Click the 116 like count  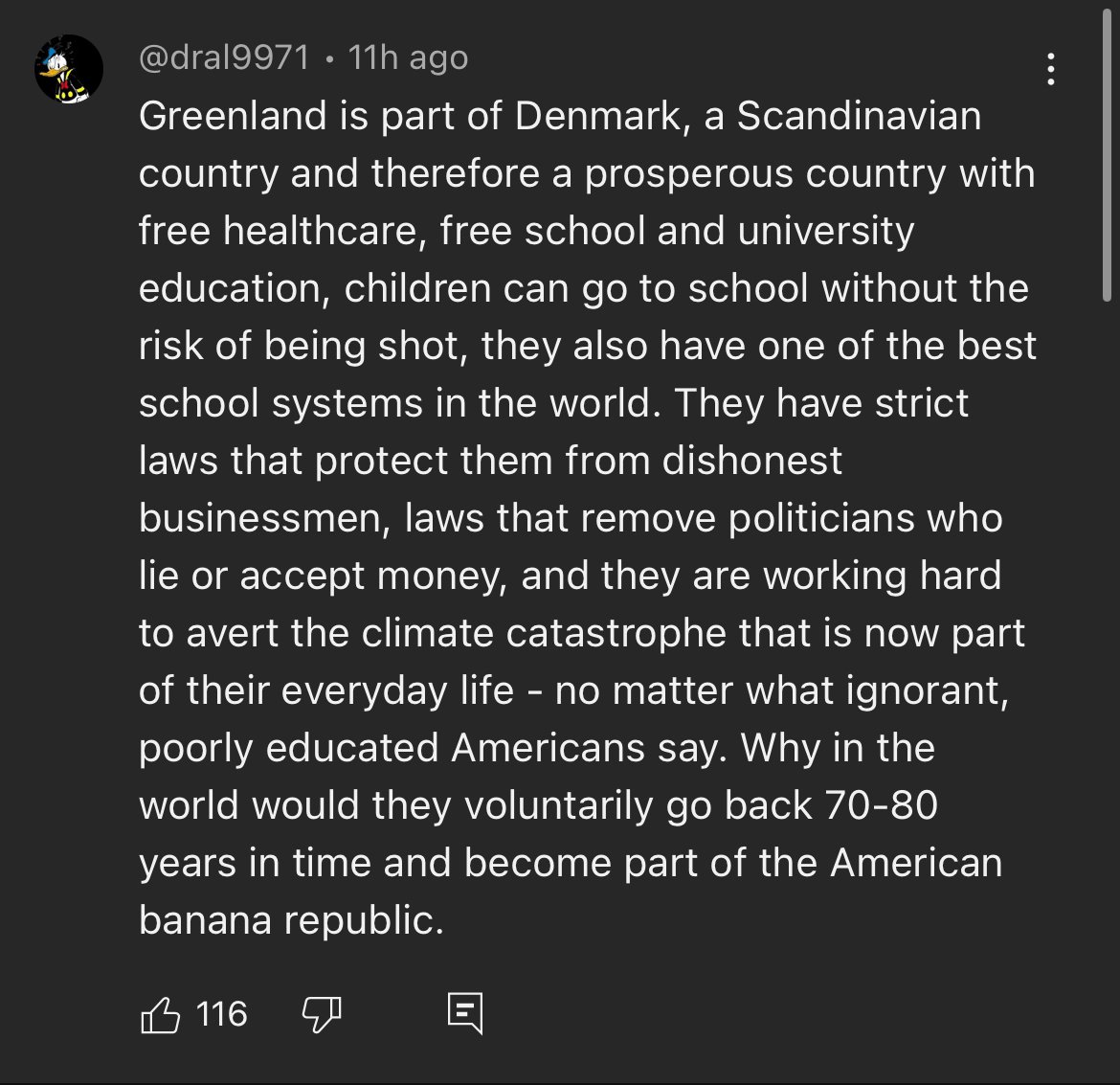[221, 1014]
